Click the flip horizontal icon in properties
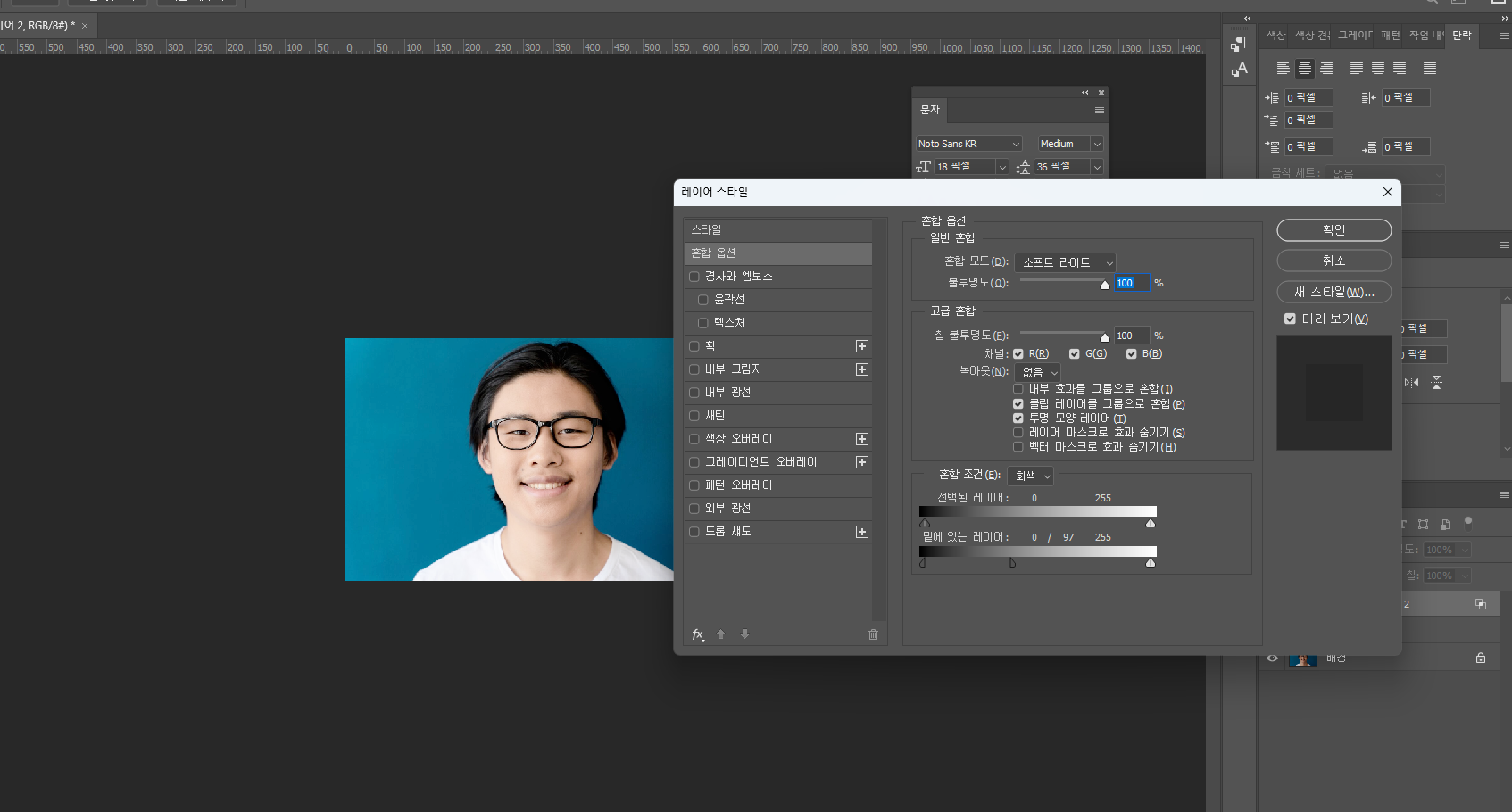This screenshot has height=812, width=1512. (1411, 383)
